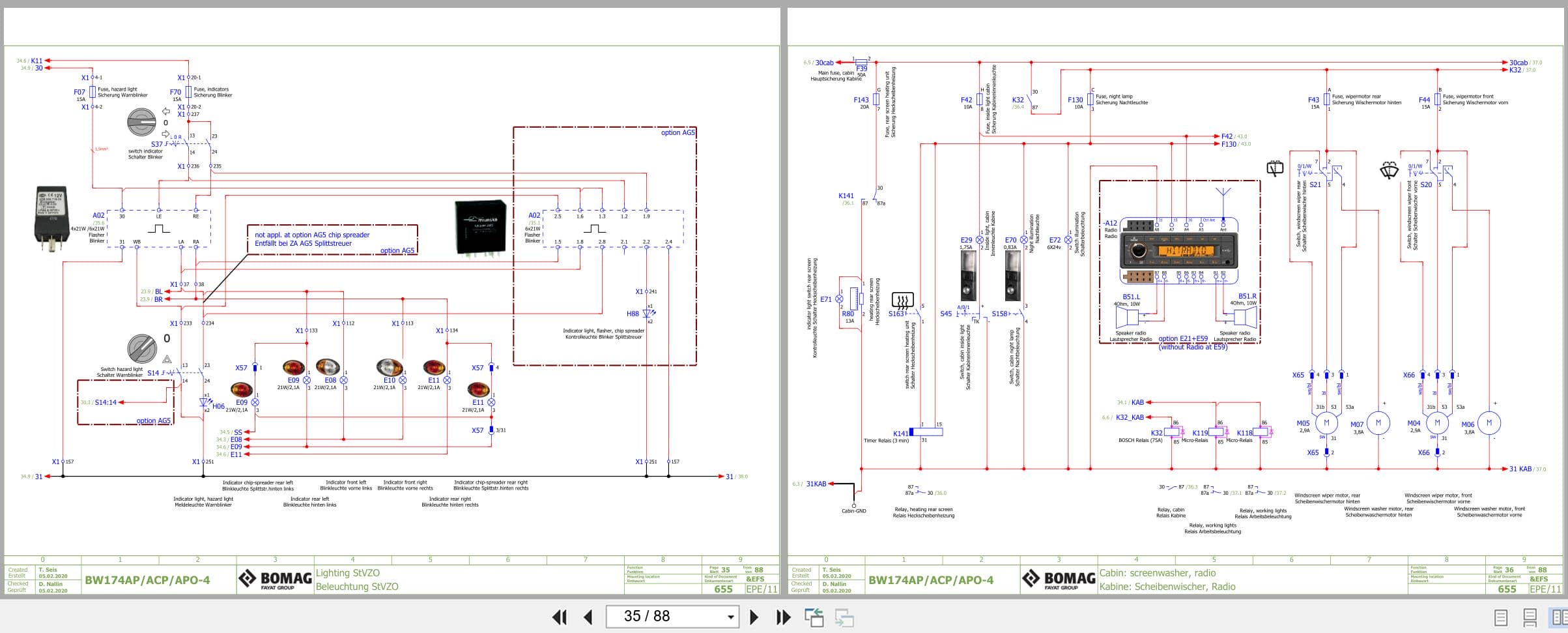Jump to the first page
The width and height of the screenshot is (1568, 633).
[559, 616]
